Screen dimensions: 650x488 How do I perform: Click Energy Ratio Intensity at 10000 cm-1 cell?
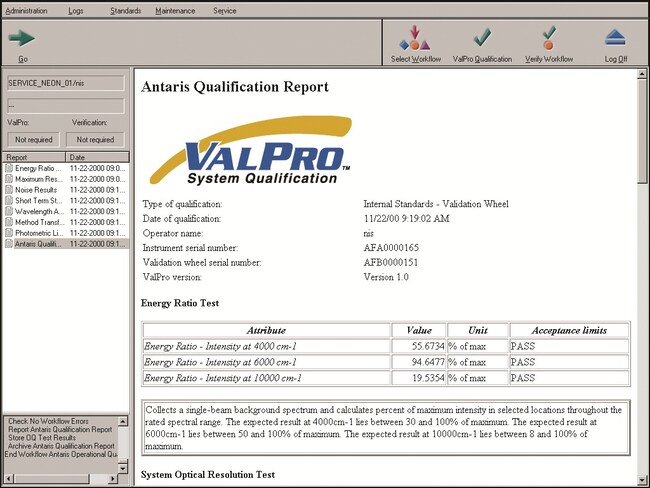tap(266, 378)
